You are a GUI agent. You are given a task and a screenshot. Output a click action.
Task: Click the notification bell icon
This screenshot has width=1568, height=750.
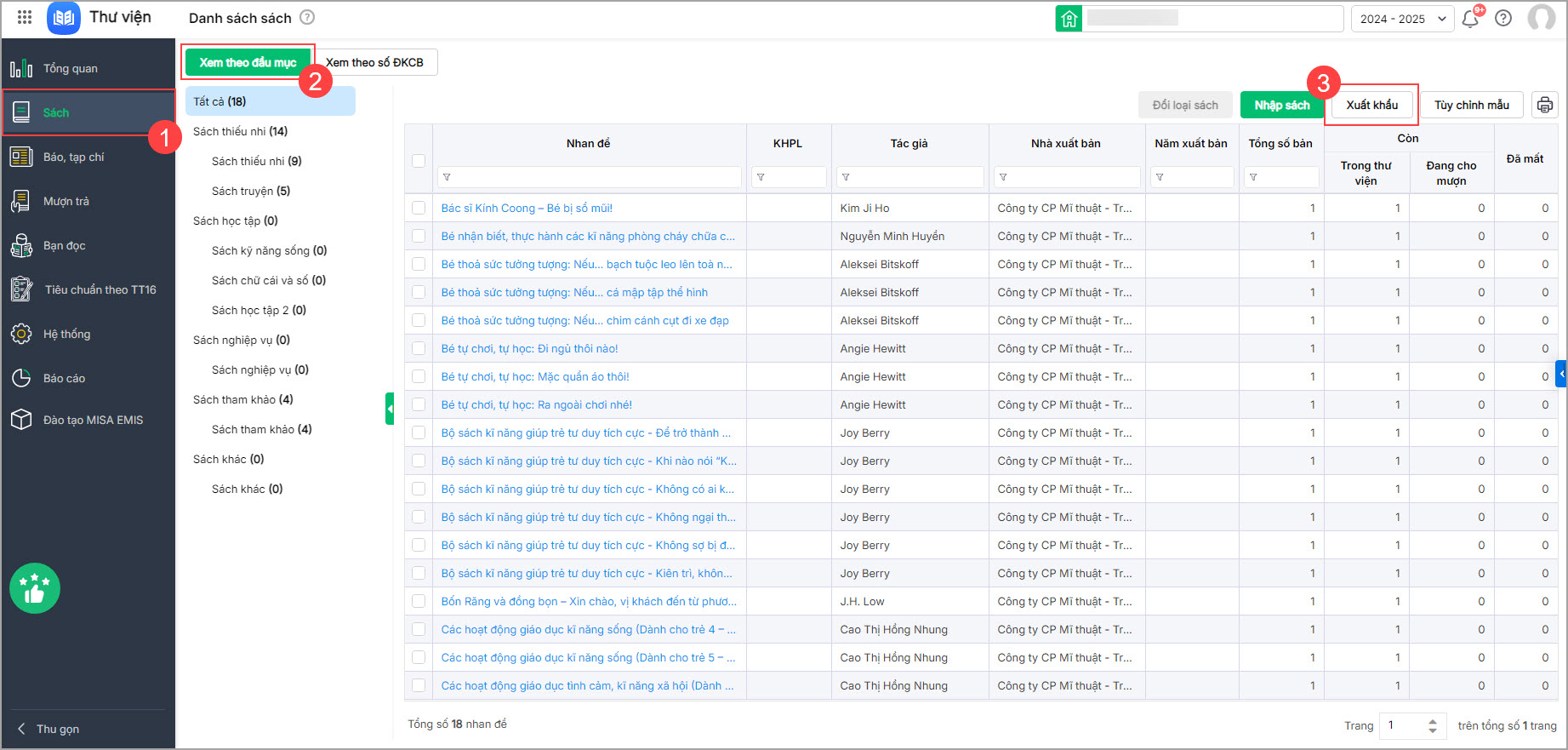click(x=1469, y=19)
